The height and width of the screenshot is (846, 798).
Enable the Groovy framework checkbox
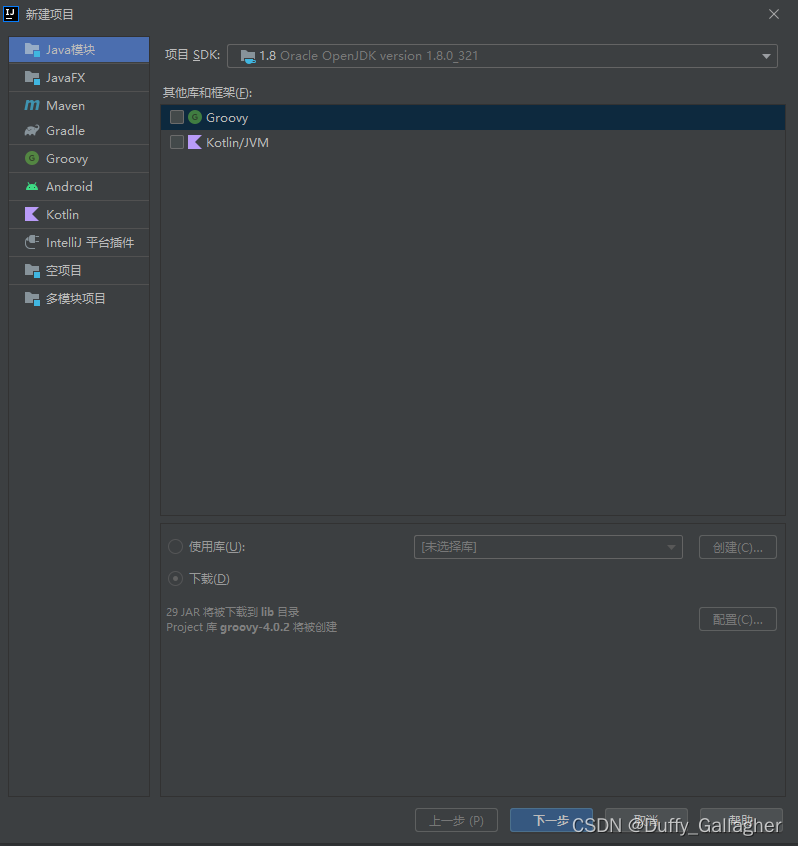pos(177,117)
